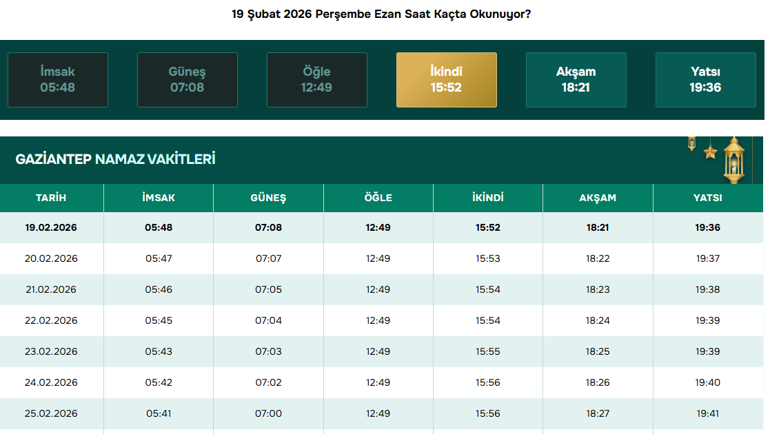This screenshot has height=434, width=770.
Task: Click Güneş value 07:00 in table
Action: (268, 413)
